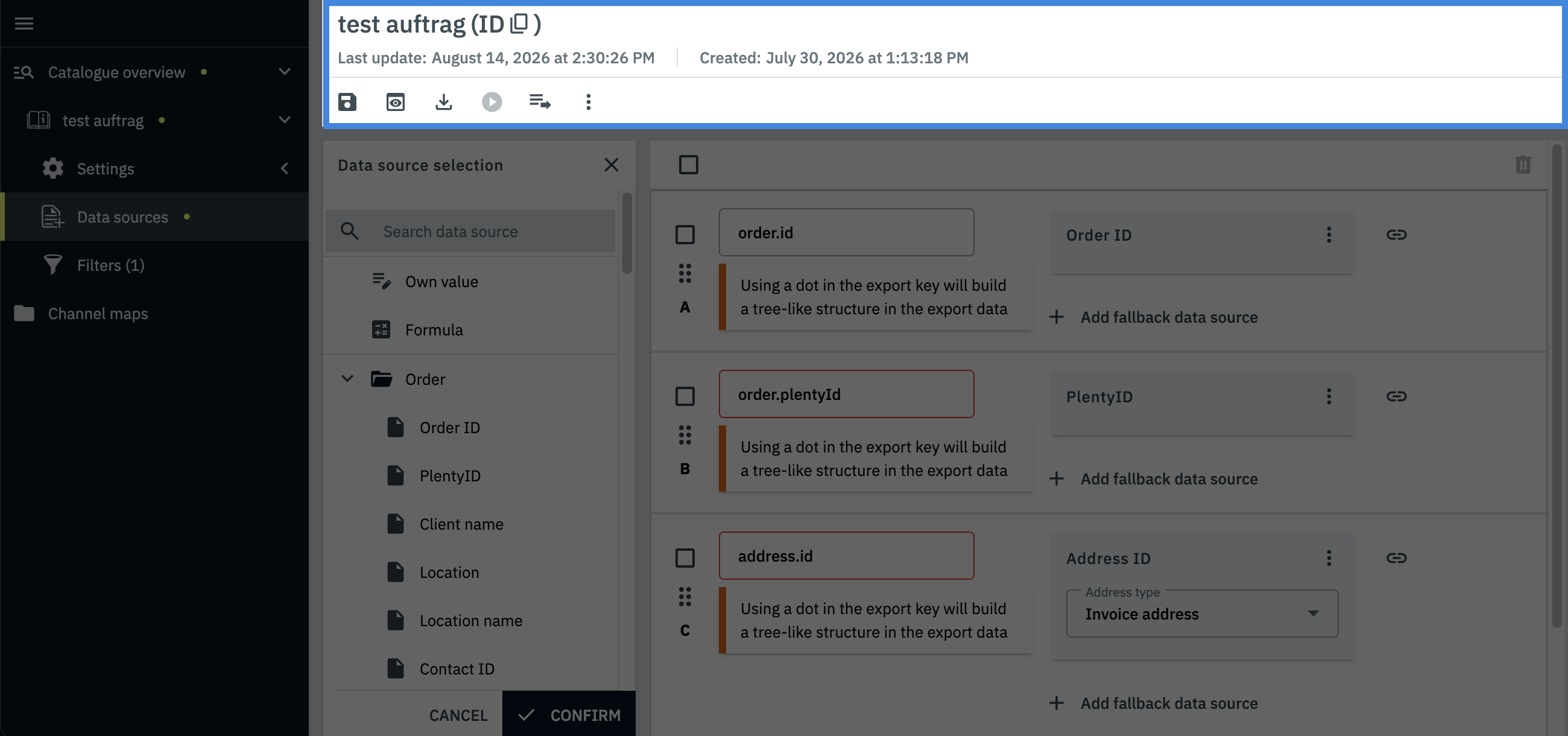Open the Address type dropdown
Image resolution: width=1568 pixels, height=736 pixels.
1201,614
